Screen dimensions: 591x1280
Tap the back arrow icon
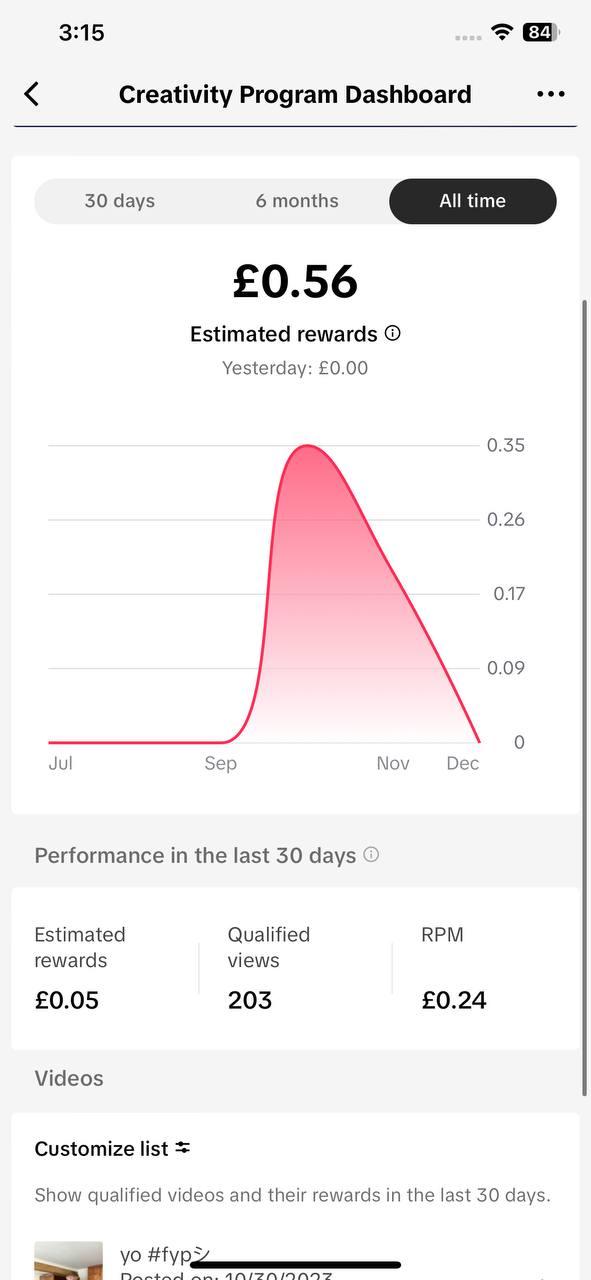coord(32,94)
